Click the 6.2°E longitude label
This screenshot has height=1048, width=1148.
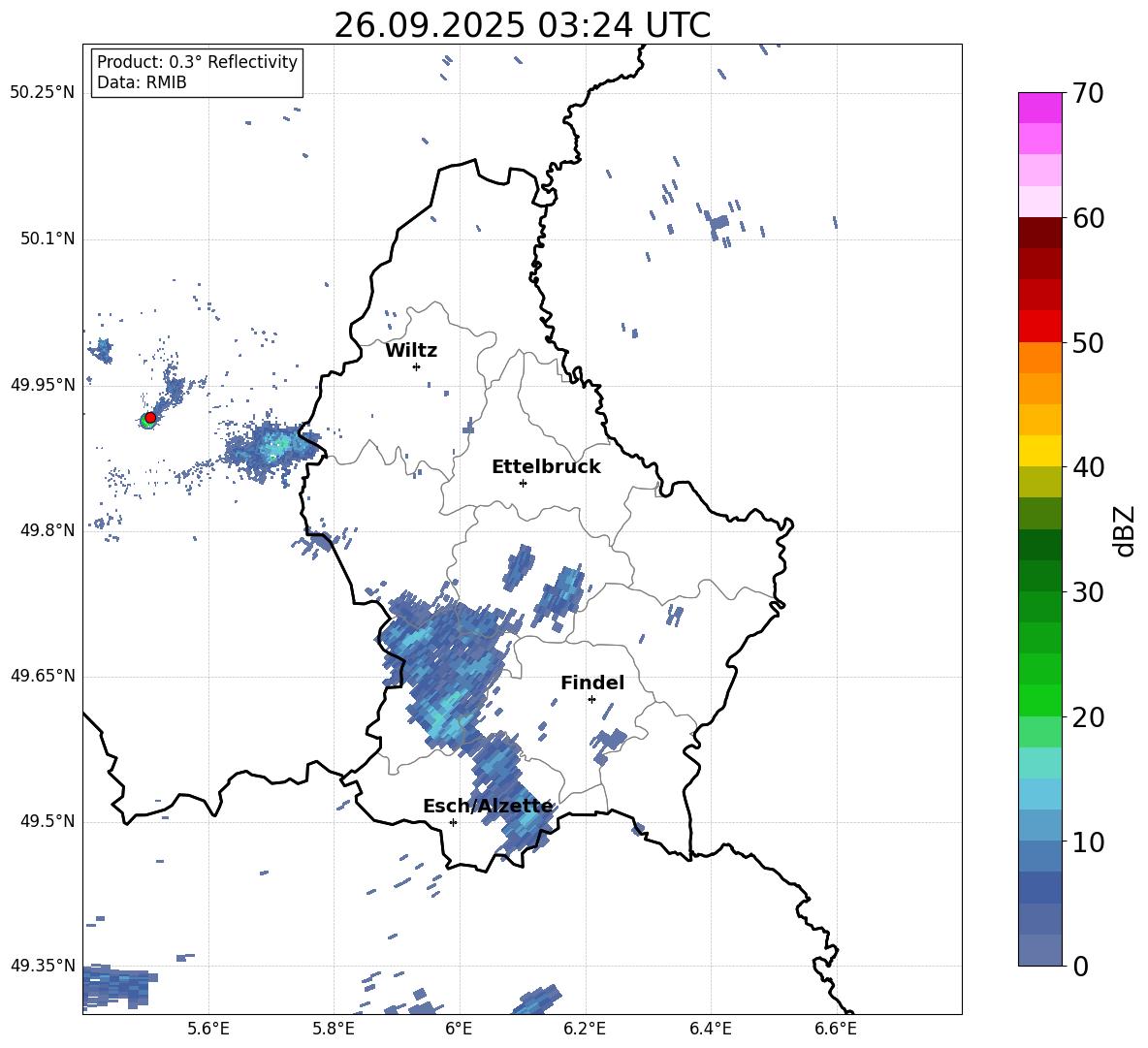pos(585,1029)
